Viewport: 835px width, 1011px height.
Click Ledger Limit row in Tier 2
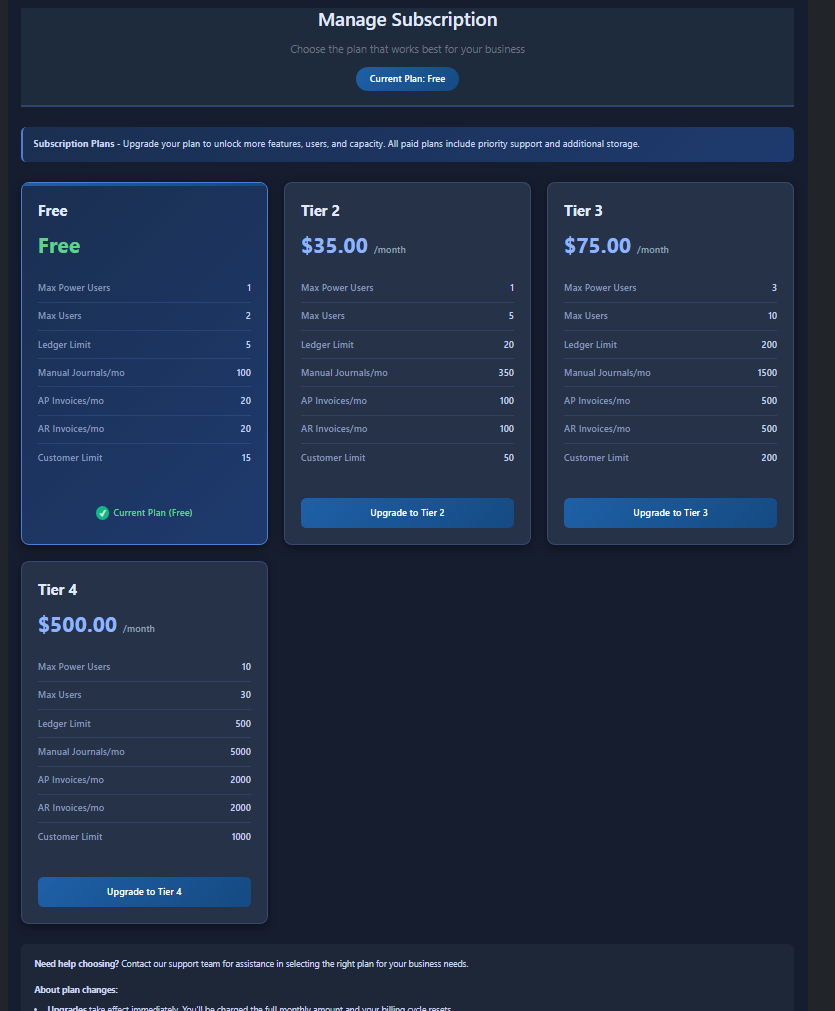click(408, 345)
